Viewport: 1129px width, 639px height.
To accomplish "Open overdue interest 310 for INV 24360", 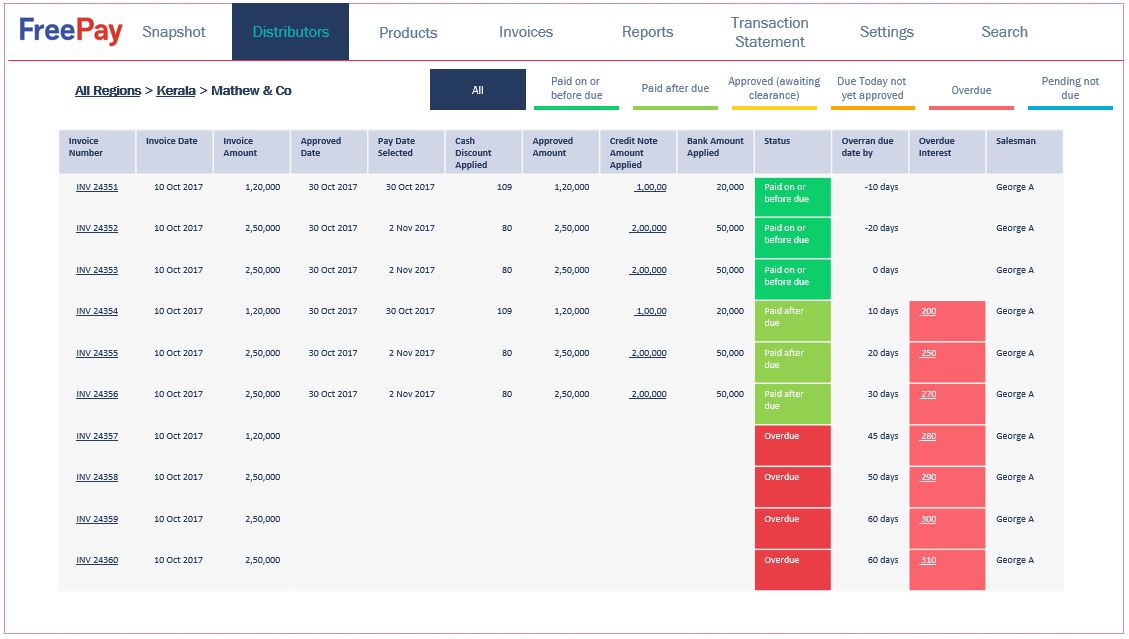I will click(927, 560).
